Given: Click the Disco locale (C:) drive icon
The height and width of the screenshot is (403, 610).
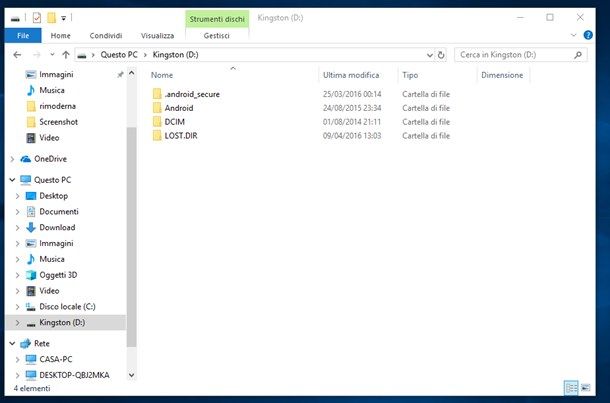Looking at the screenshot, I should point(31,307).
